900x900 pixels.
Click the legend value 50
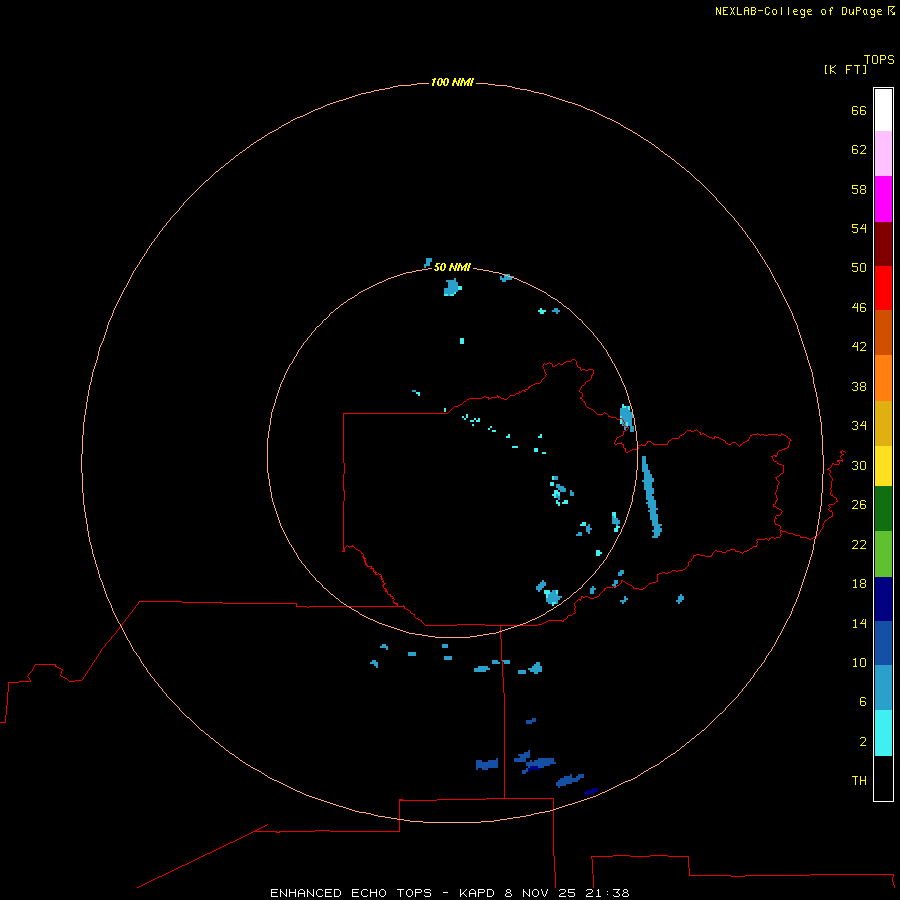859,267
